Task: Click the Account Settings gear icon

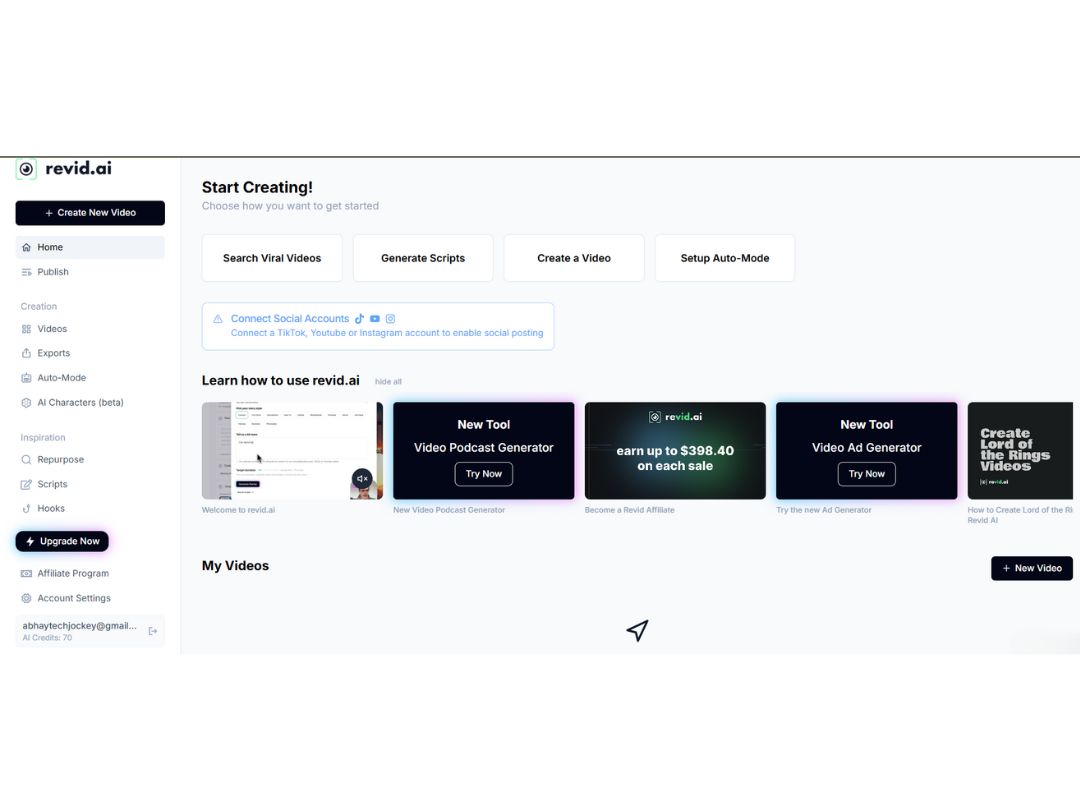Action: click(26, 599)
